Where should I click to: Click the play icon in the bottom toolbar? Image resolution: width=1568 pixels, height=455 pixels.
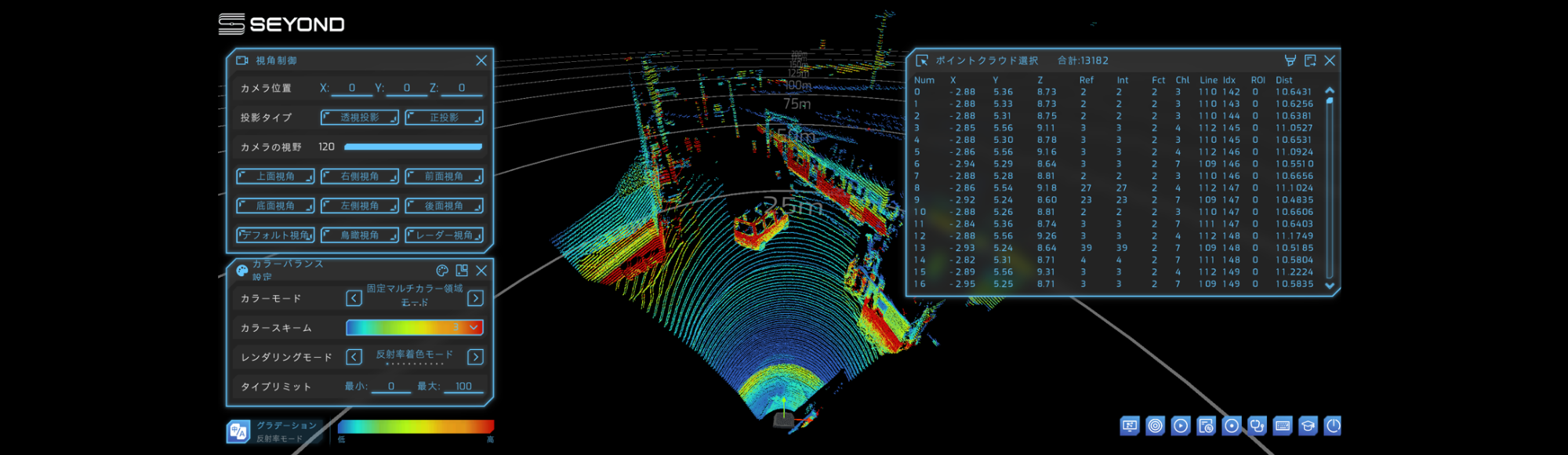tap(1181, 426)
